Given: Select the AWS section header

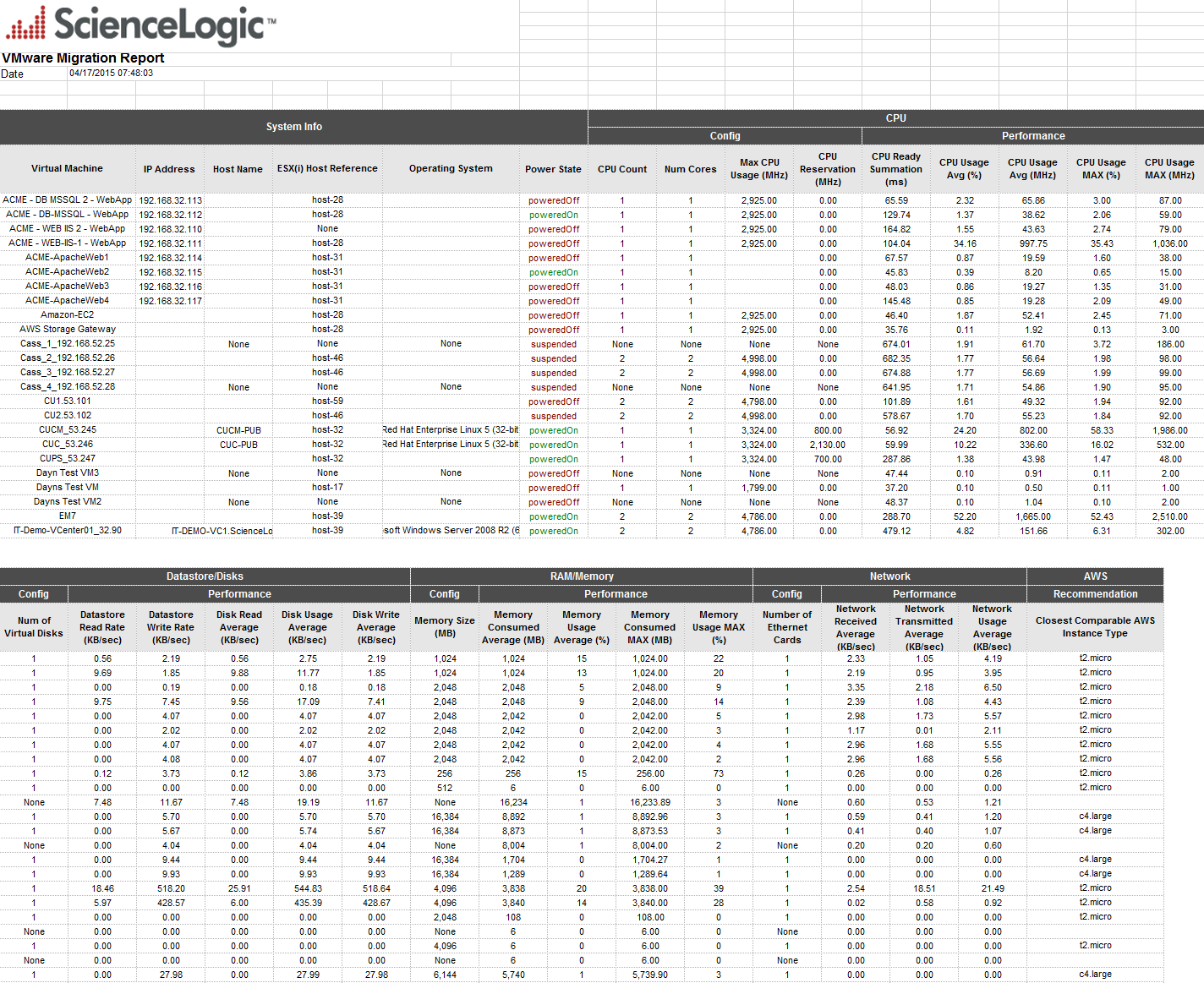Looking at the screenshot, I should [x=1096, y=576].
